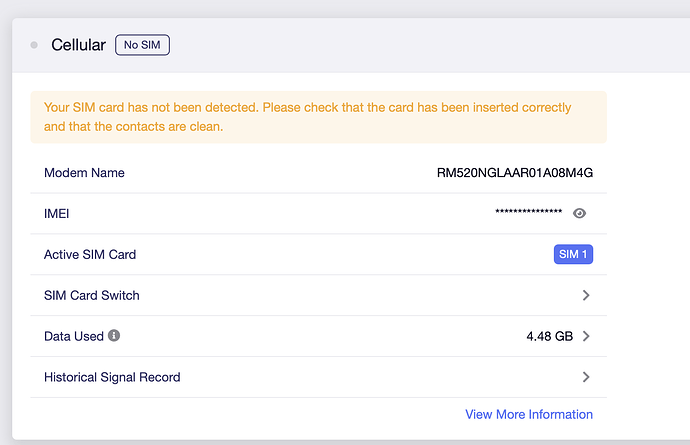Reveal the hidden IMEI with eye icon
Screen dimensions: 690x445
579,213
